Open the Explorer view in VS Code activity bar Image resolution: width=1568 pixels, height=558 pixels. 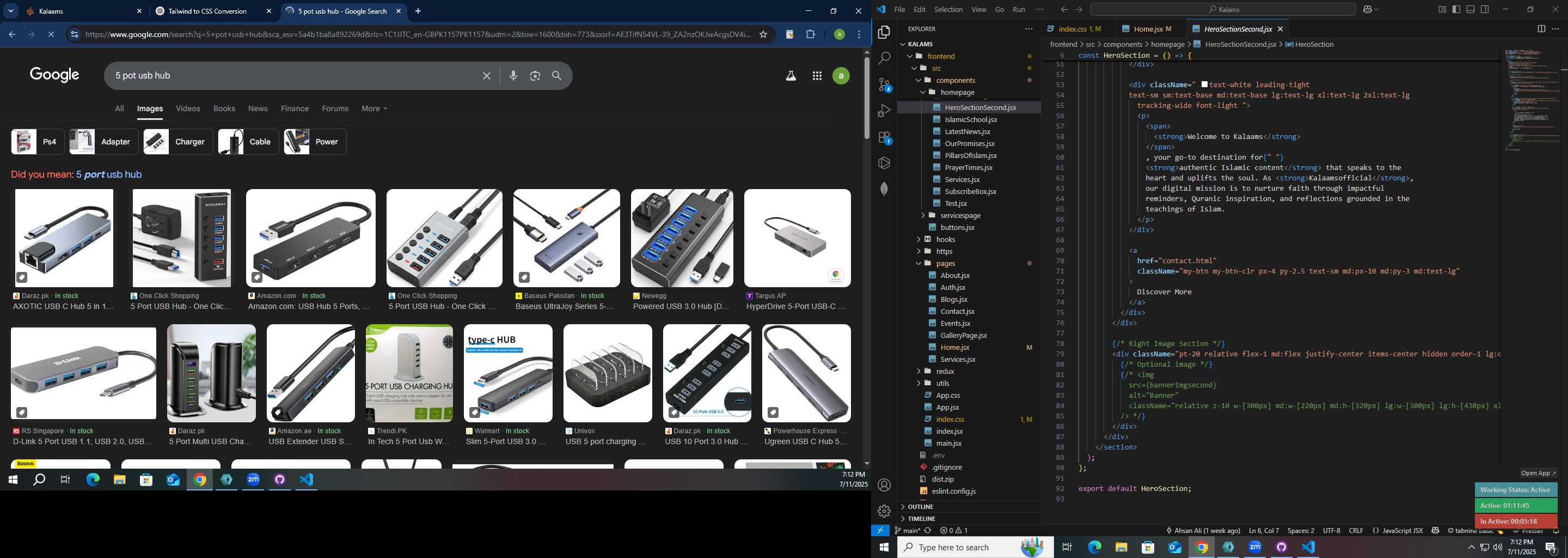[884, 32]
